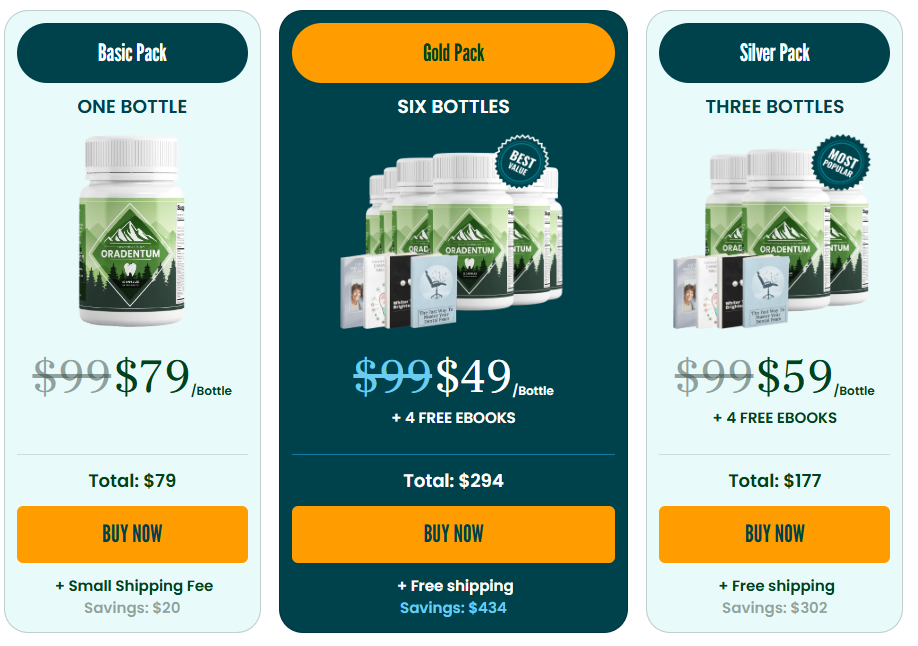Image resolution: width=918 pixels, height=646 pixels.
Task: Click the Total: $294 text
Action: coord(453,481)
